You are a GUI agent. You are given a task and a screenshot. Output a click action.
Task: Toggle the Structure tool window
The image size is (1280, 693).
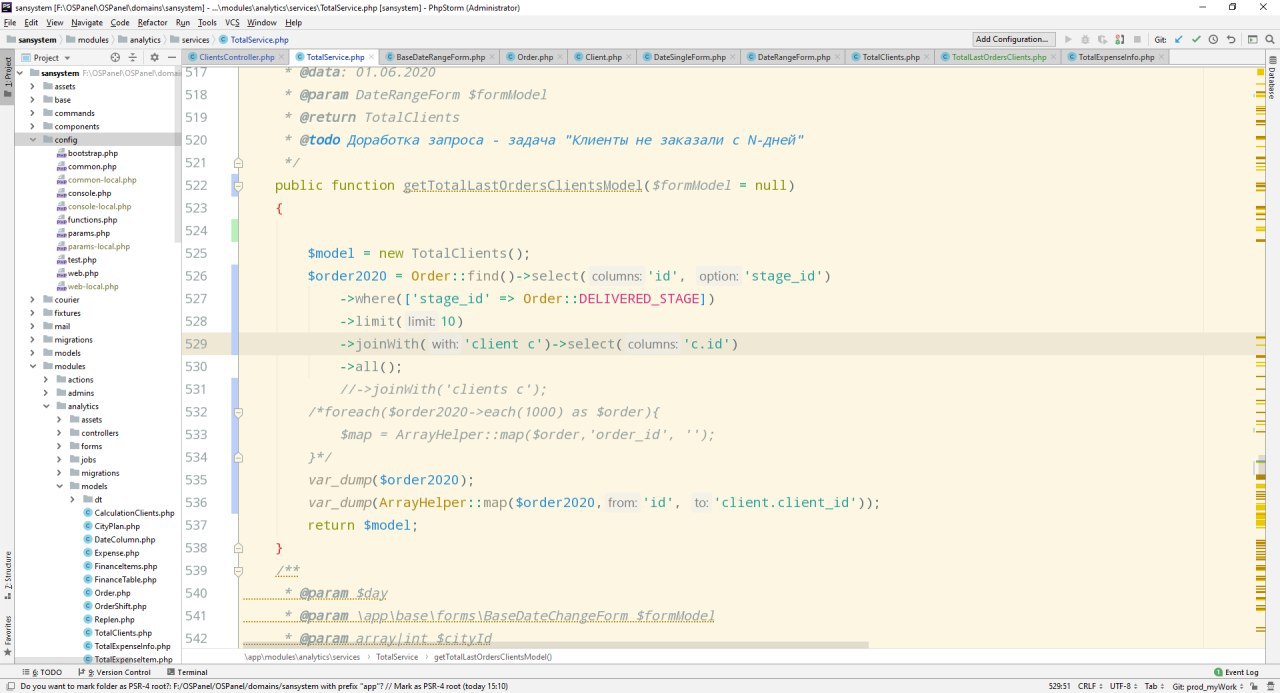tap(7, 576)
